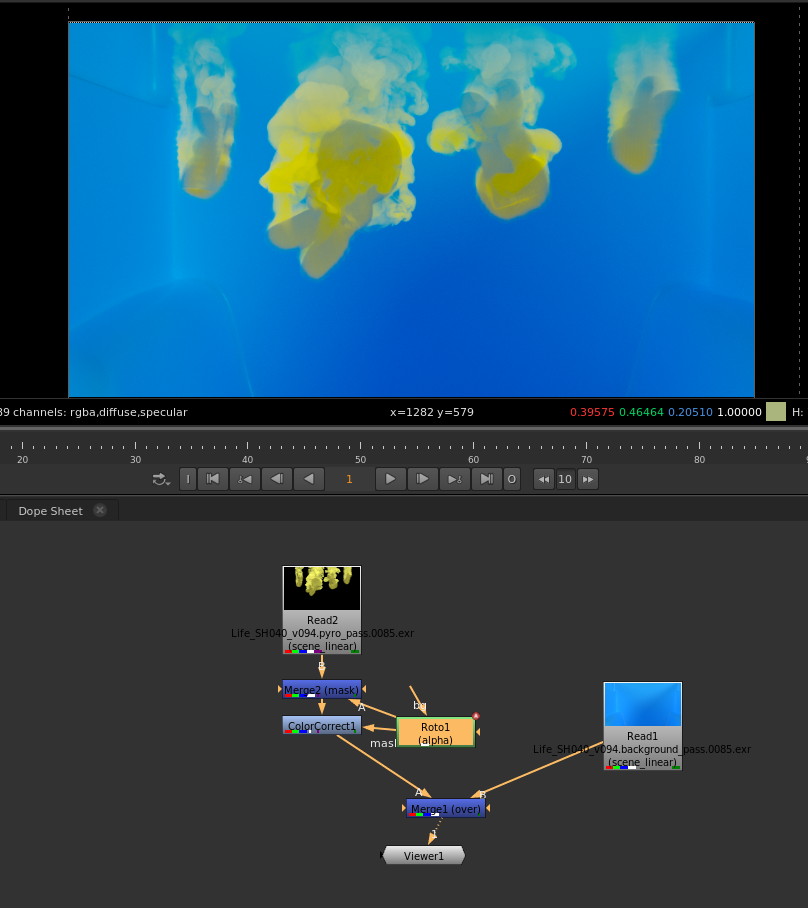Skip forward by frame increment
Screen dimensions: 808x908
588,479
